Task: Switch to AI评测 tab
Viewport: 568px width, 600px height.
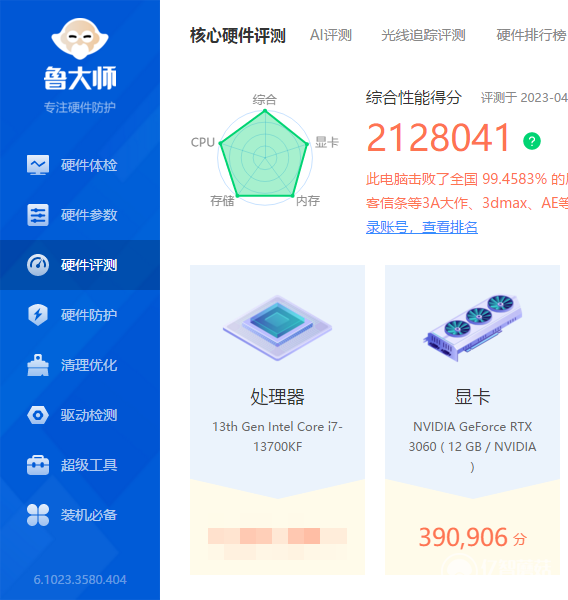Action: click(331, 35)
